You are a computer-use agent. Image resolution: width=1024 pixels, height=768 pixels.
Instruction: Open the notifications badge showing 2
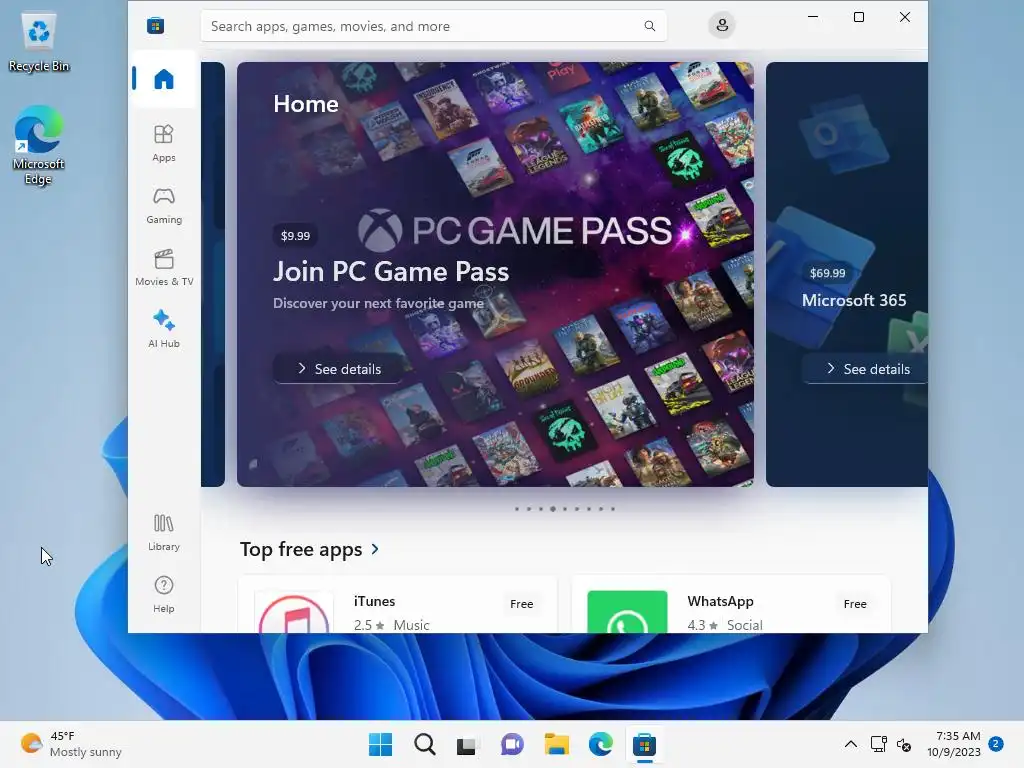point(996,743)
